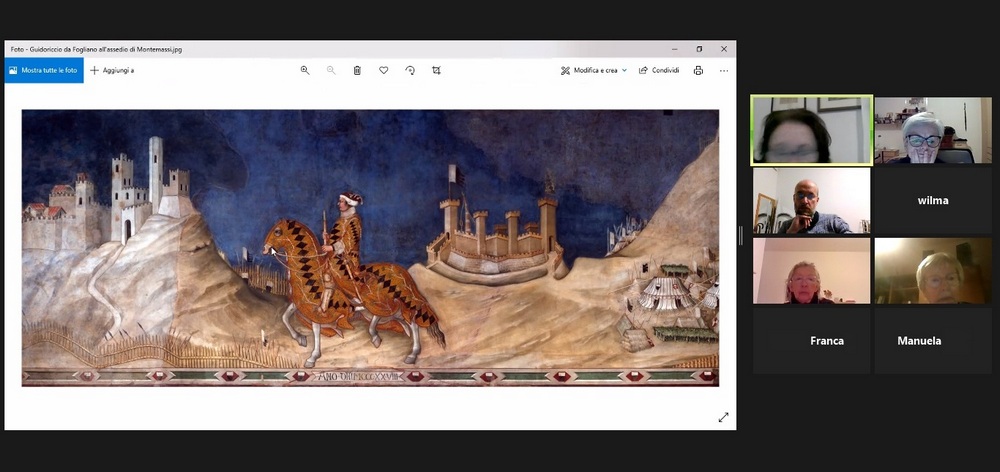Select the video tile above Franca

pos(811,270)
